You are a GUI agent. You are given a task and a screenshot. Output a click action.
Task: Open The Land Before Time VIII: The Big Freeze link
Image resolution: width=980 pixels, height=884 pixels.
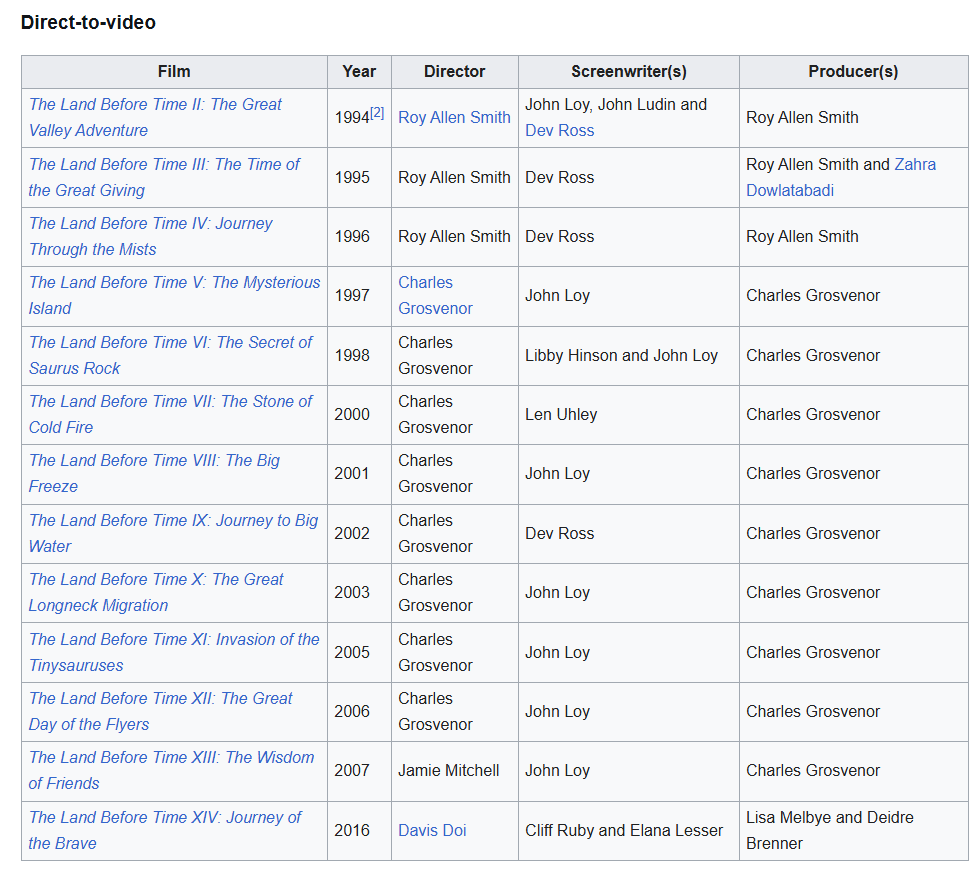tap(154, 473)
